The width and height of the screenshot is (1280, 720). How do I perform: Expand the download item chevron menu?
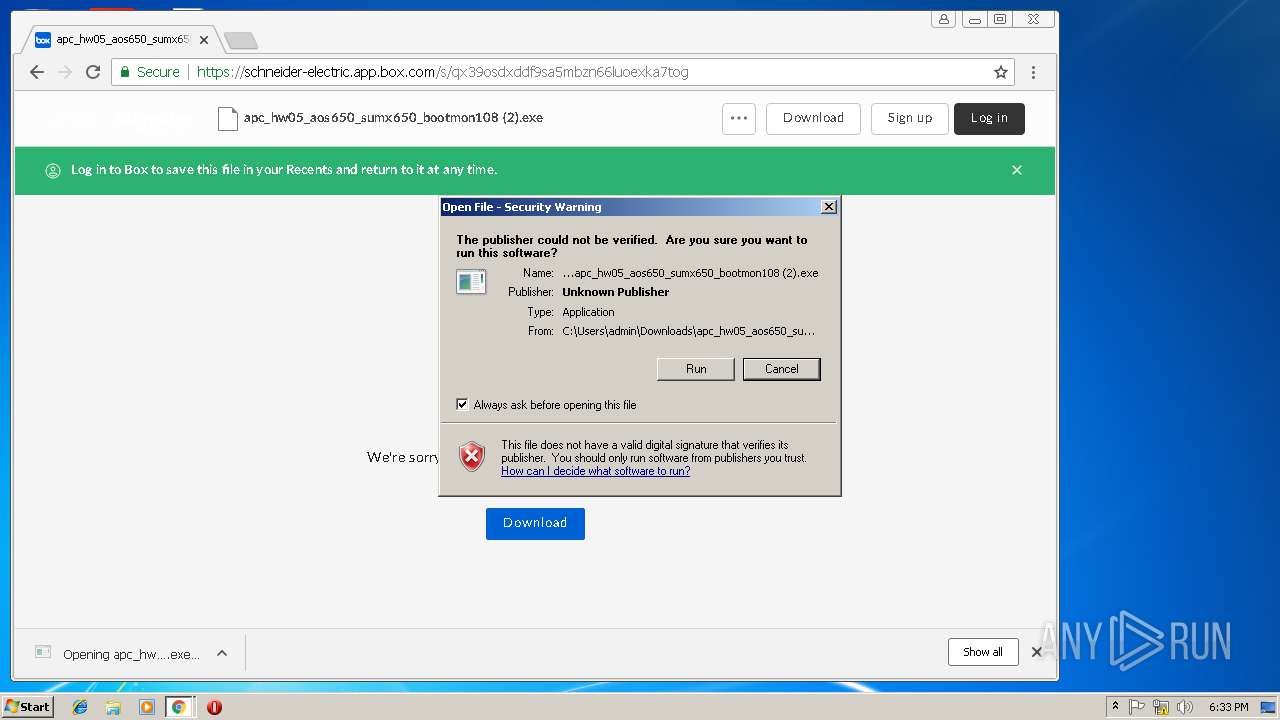click(222, 654)
